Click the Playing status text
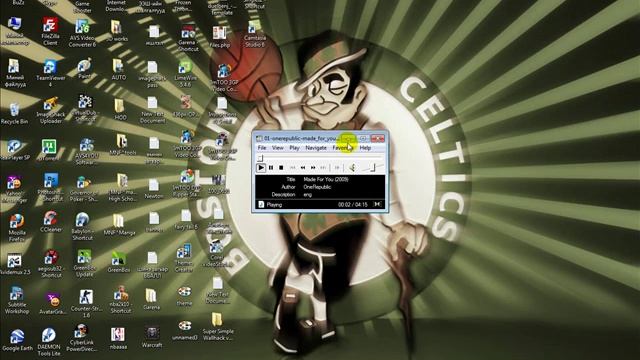The width and height of the screenshot is (640, 360). 274,204
